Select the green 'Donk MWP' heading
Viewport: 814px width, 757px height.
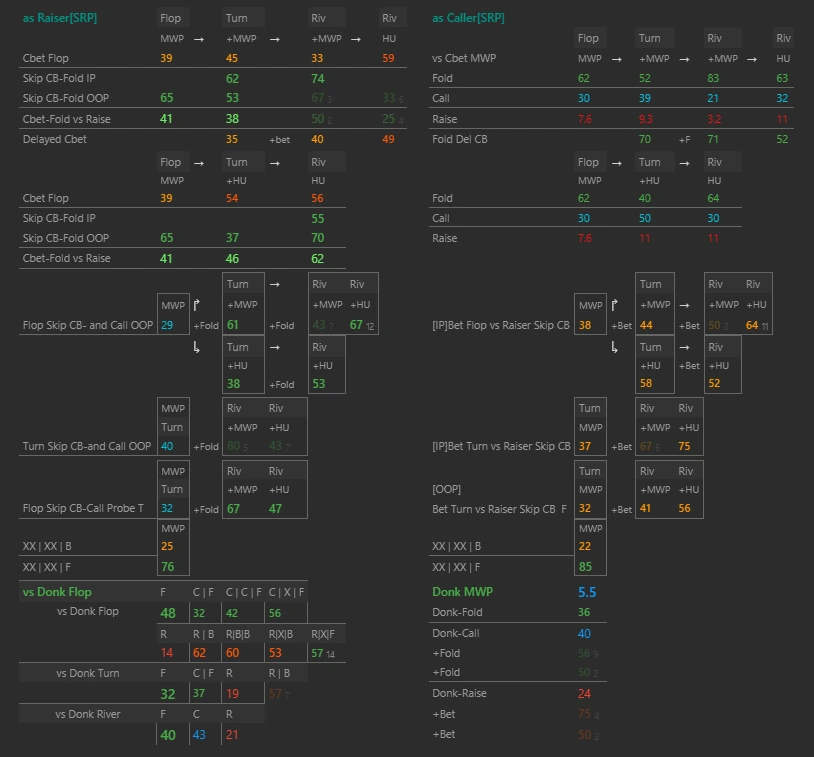click(460, 592)
